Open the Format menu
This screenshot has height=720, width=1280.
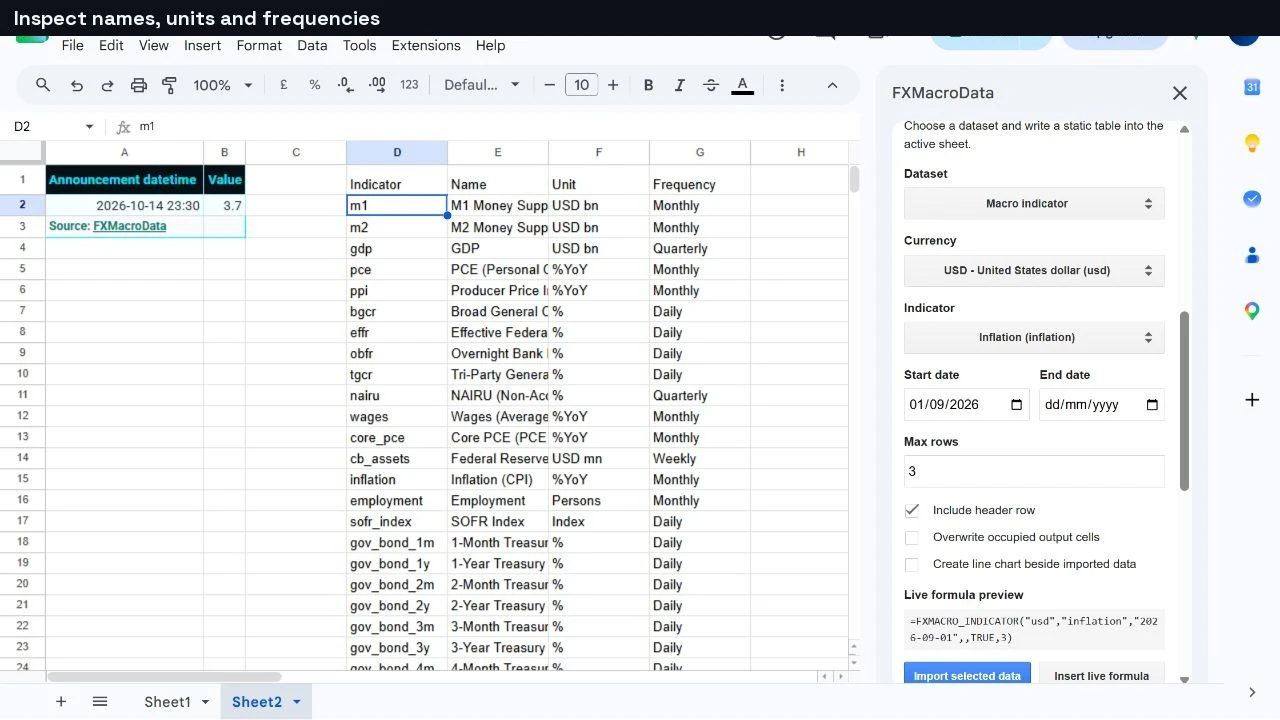tap(259, 45)
